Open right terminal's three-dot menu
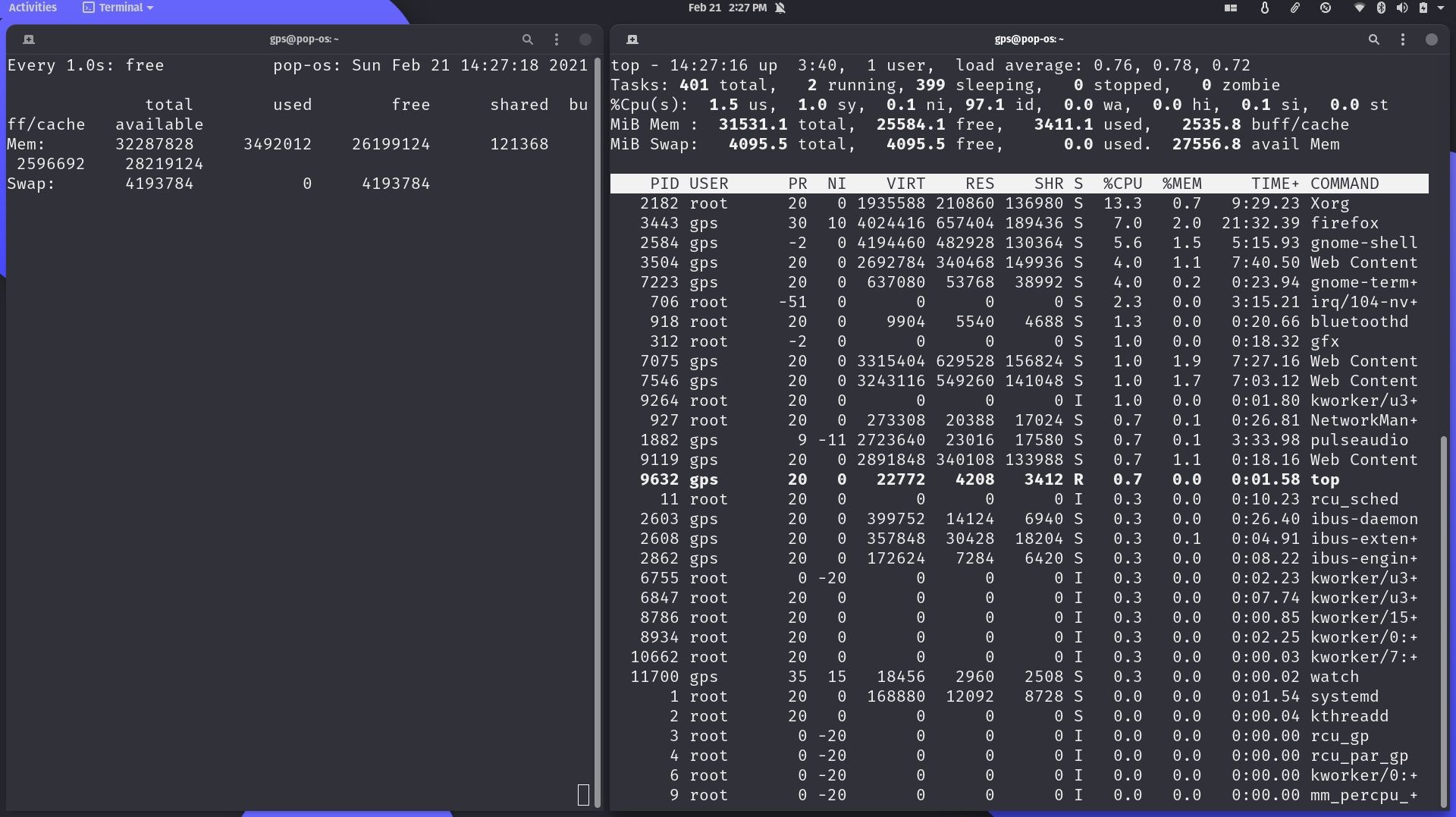Viewport: 1456px width, 817px height. [x=1403, y=39]
